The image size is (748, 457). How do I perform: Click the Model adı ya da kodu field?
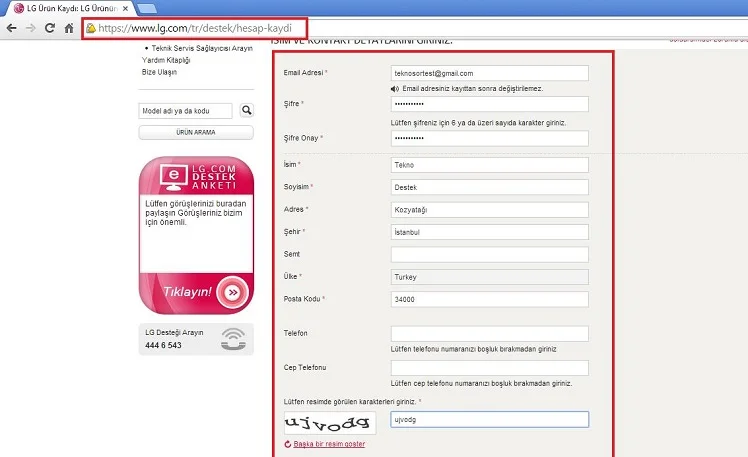[186, 111]
